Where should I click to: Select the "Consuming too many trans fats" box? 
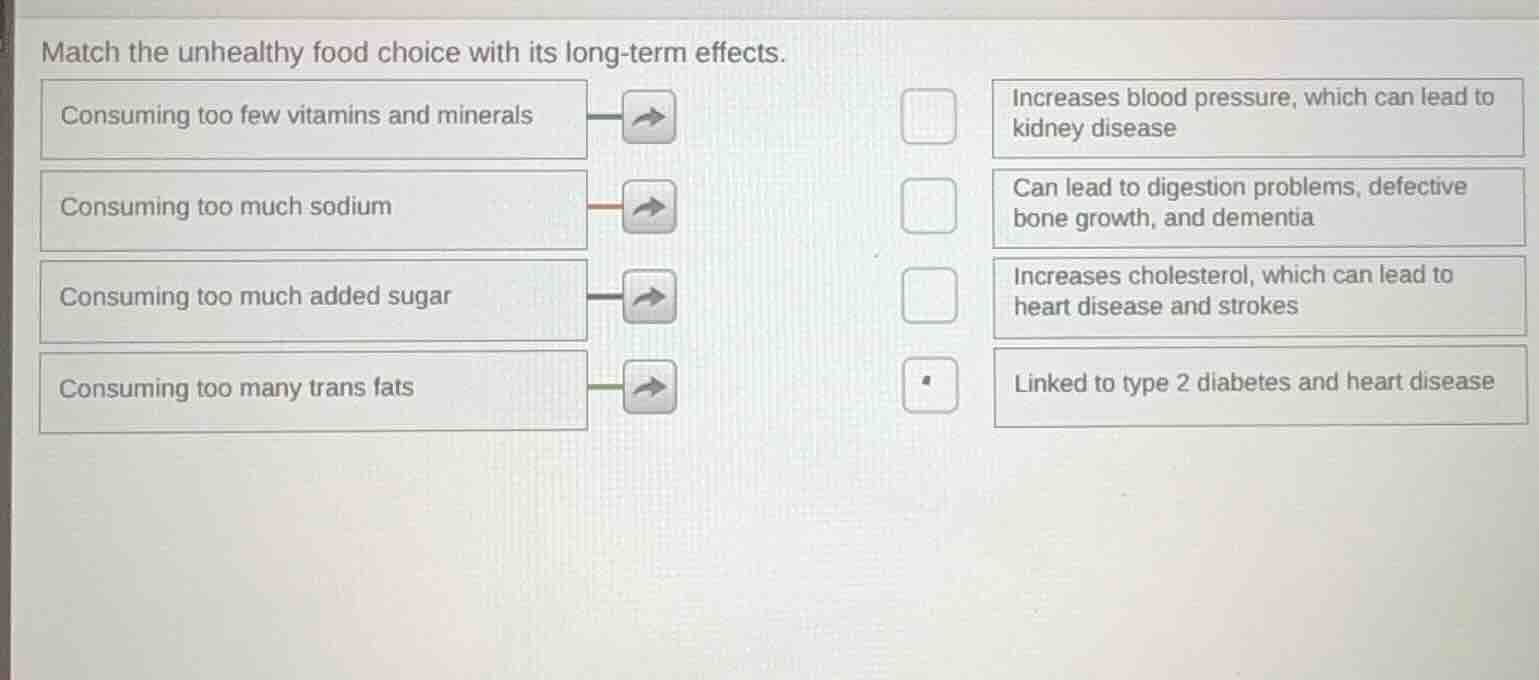pyautogui.click(x=313, y=390)
